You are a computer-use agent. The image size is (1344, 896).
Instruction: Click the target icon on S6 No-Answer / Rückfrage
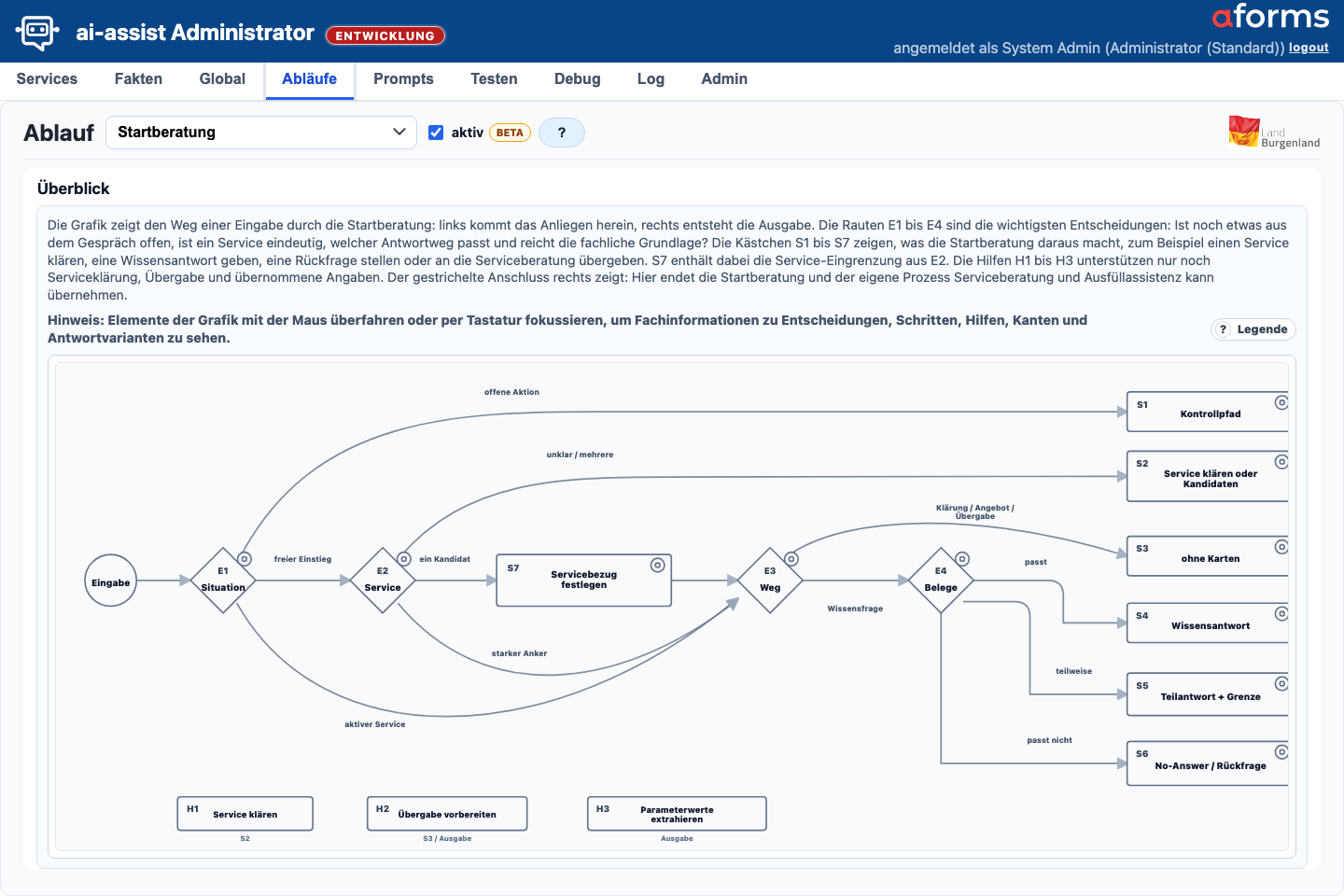pyautogui.click(x=1281, y=752)
